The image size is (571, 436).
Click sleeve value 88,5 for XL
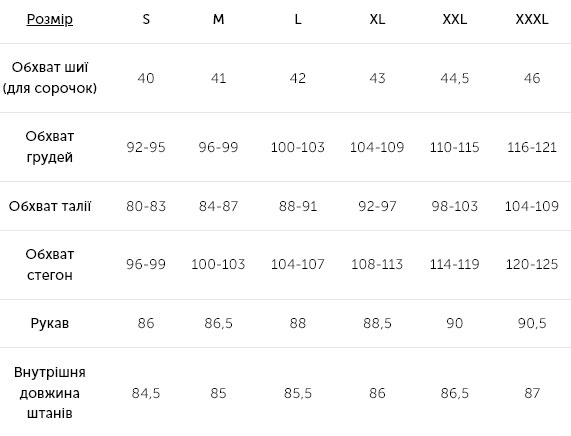pyautogui.click(x=377, y=323)
